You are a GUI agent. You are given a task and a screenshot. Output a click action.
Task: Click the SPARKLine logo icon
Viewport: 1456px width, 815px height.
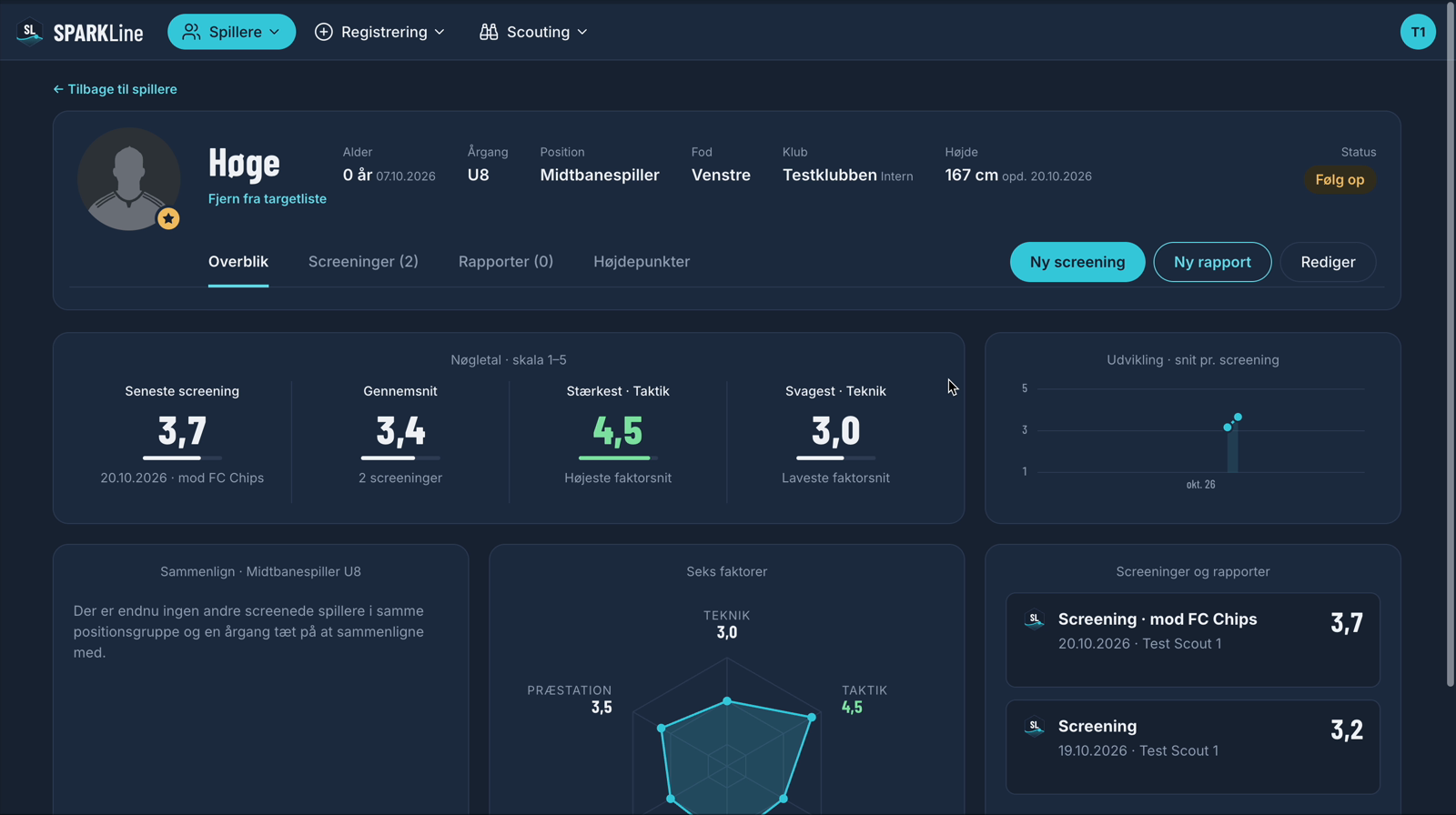click(30, 32)
